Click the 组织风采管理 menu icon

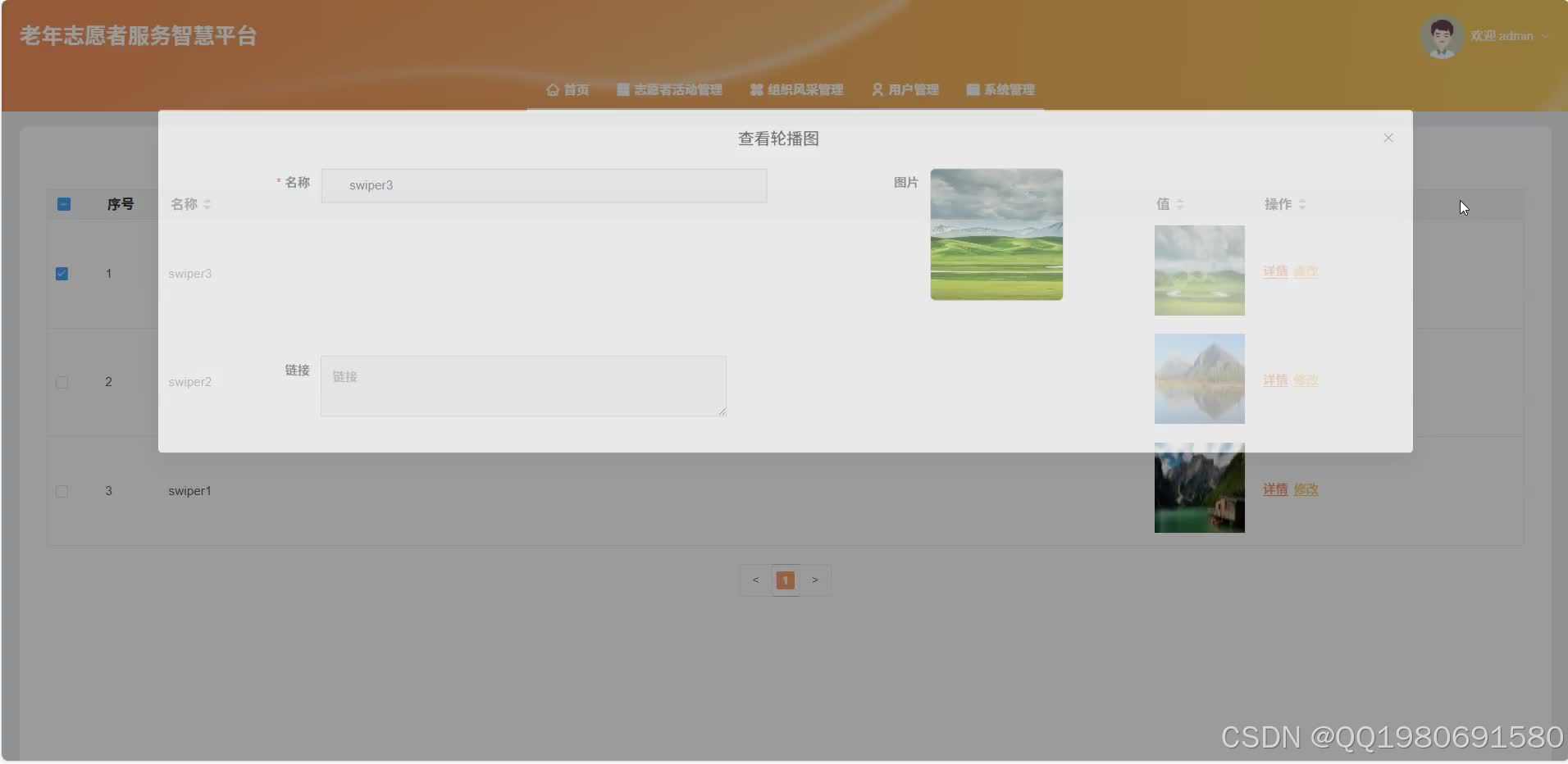(x=755, y=90)
